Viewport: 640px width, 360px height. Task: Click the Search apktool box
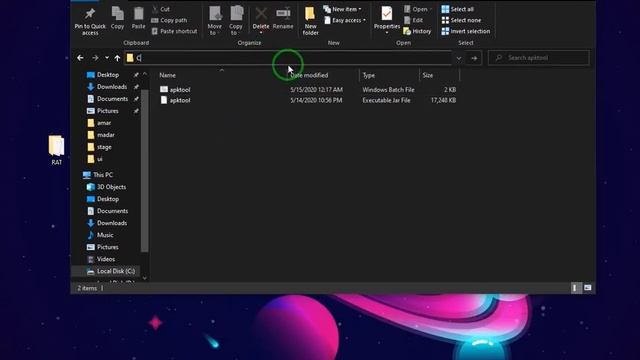click(x=539, y=58)
